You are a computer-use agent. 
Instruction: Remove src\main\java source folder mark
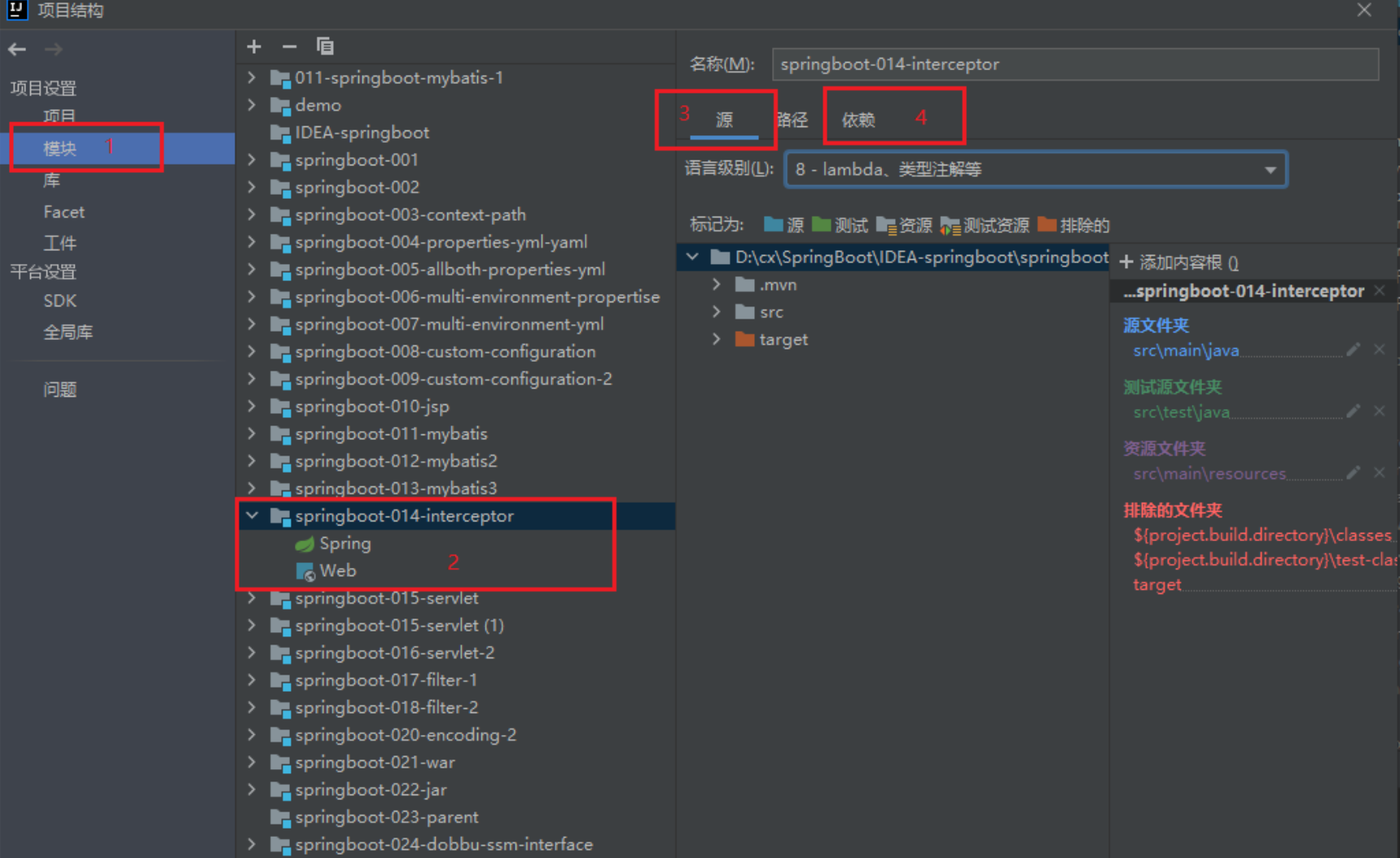point(1379,350)
